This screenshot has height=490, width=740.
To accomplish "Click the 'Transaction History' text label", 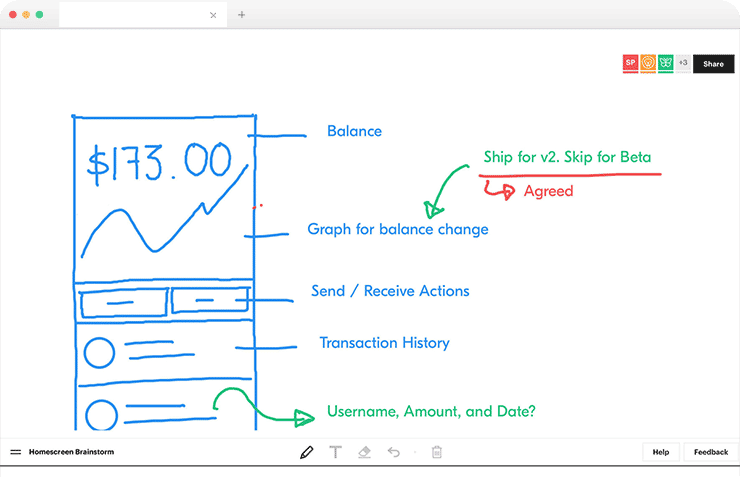I will point(384,343).
